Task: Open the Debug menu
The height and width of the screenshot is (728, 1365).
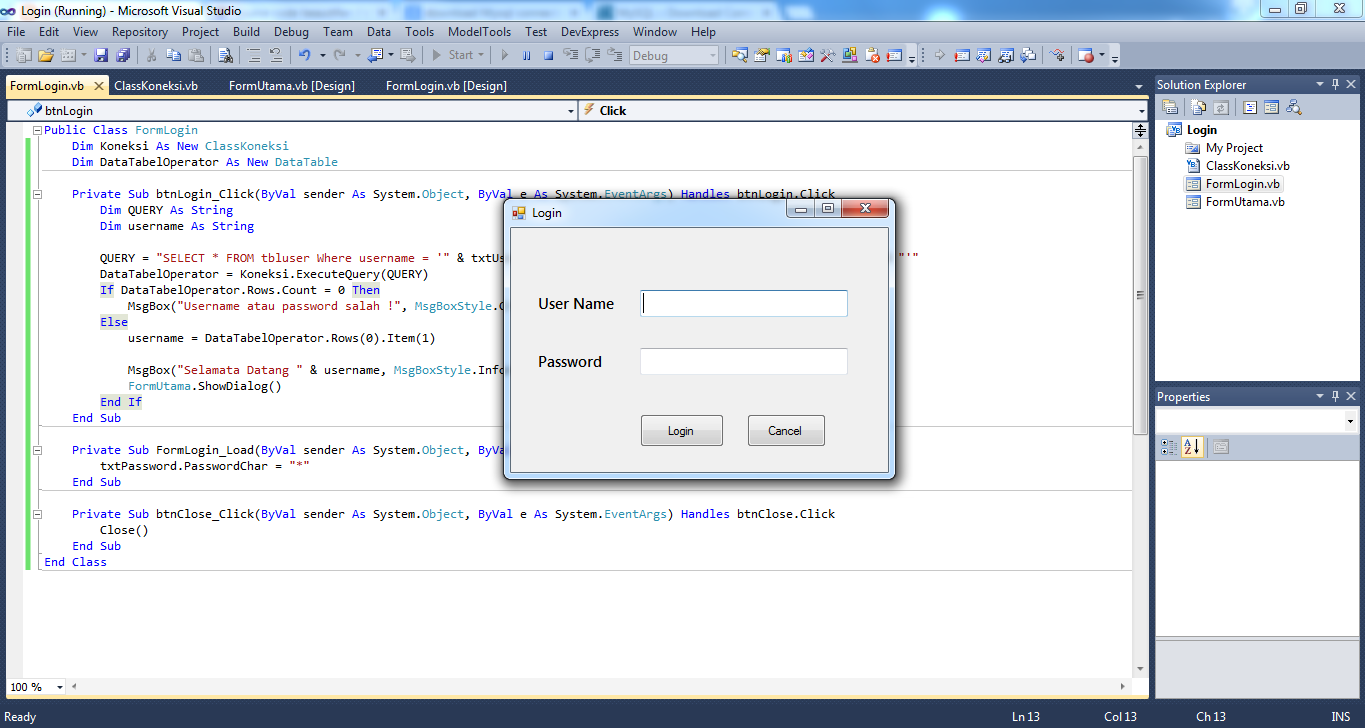Action: (x=291, y=31)
